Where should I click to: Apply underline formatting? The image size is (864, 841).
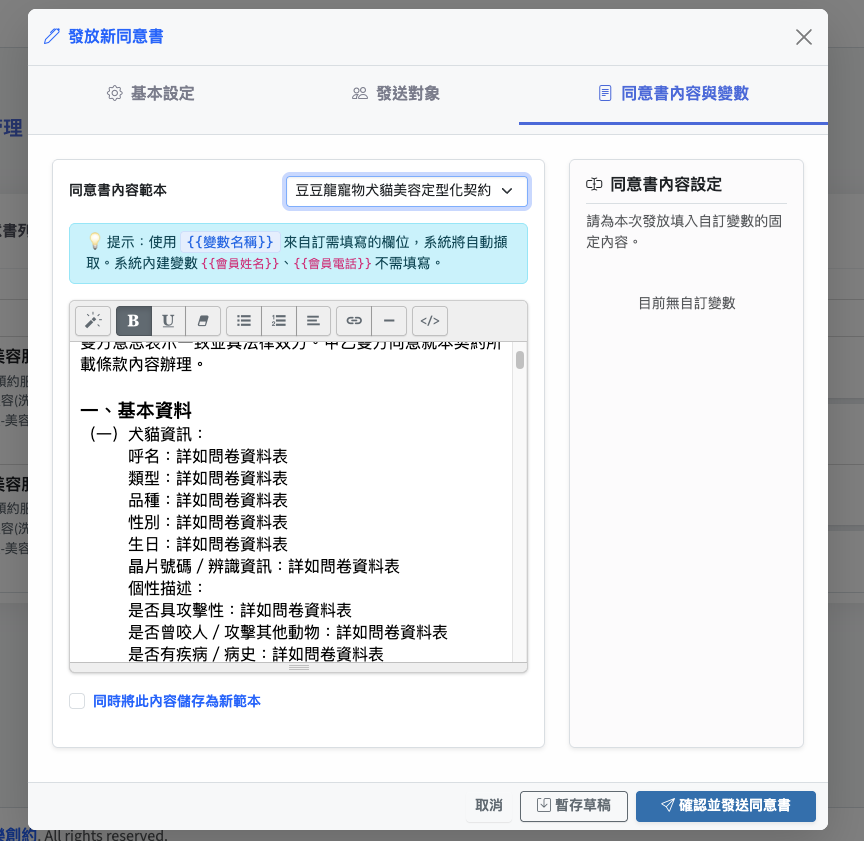click(168, 321)
